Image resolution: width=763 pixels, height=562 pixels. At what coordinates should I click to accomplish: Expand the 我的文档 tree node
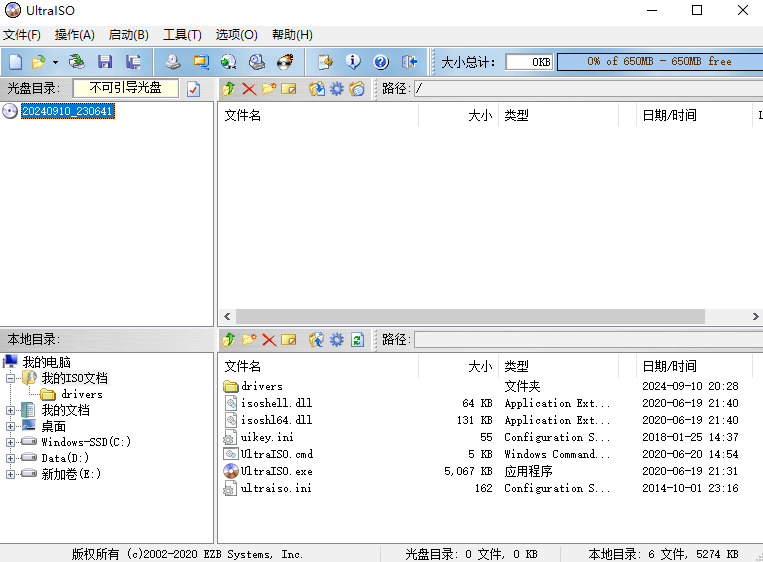10,410
